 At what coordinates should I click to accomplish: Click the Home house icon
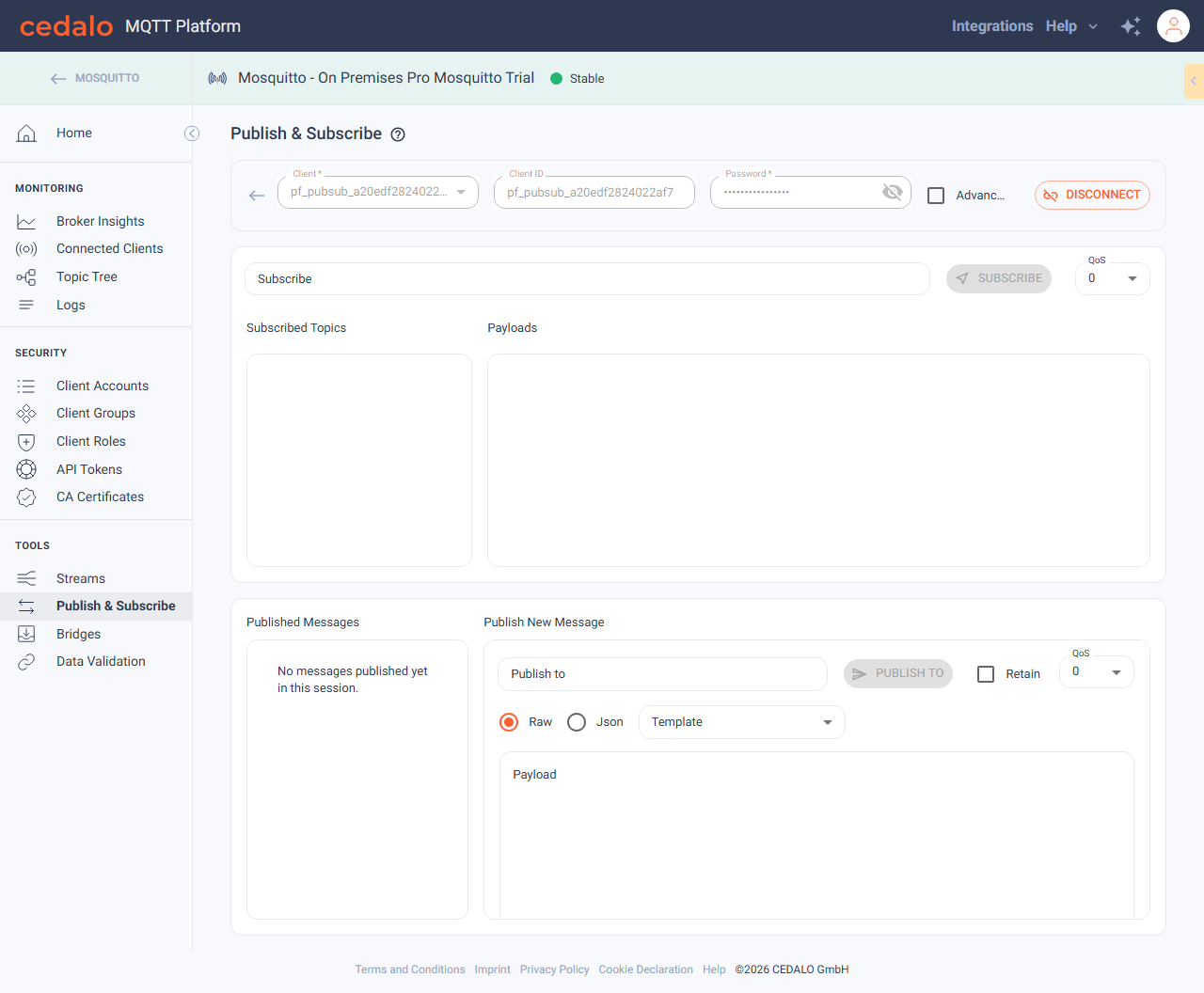[26, 134]
